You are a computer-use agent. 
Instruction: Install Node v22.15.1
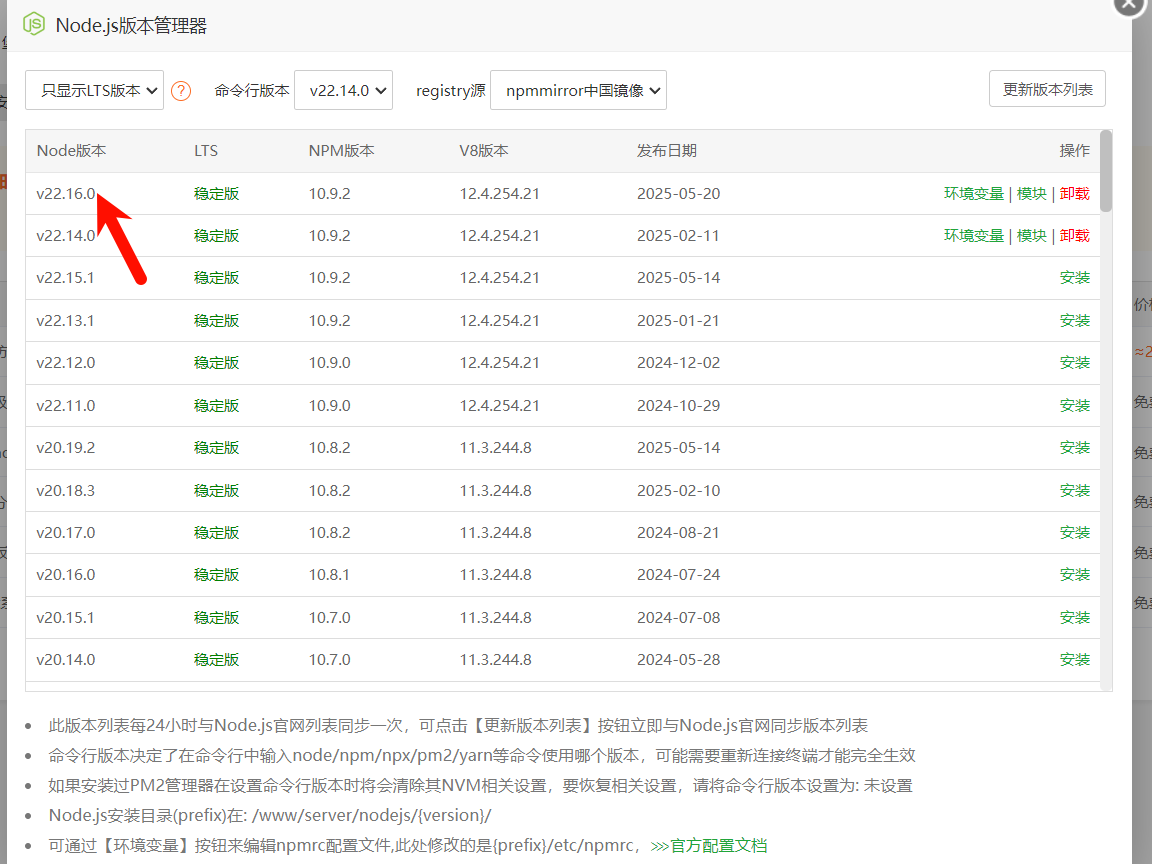[1074, 278]
